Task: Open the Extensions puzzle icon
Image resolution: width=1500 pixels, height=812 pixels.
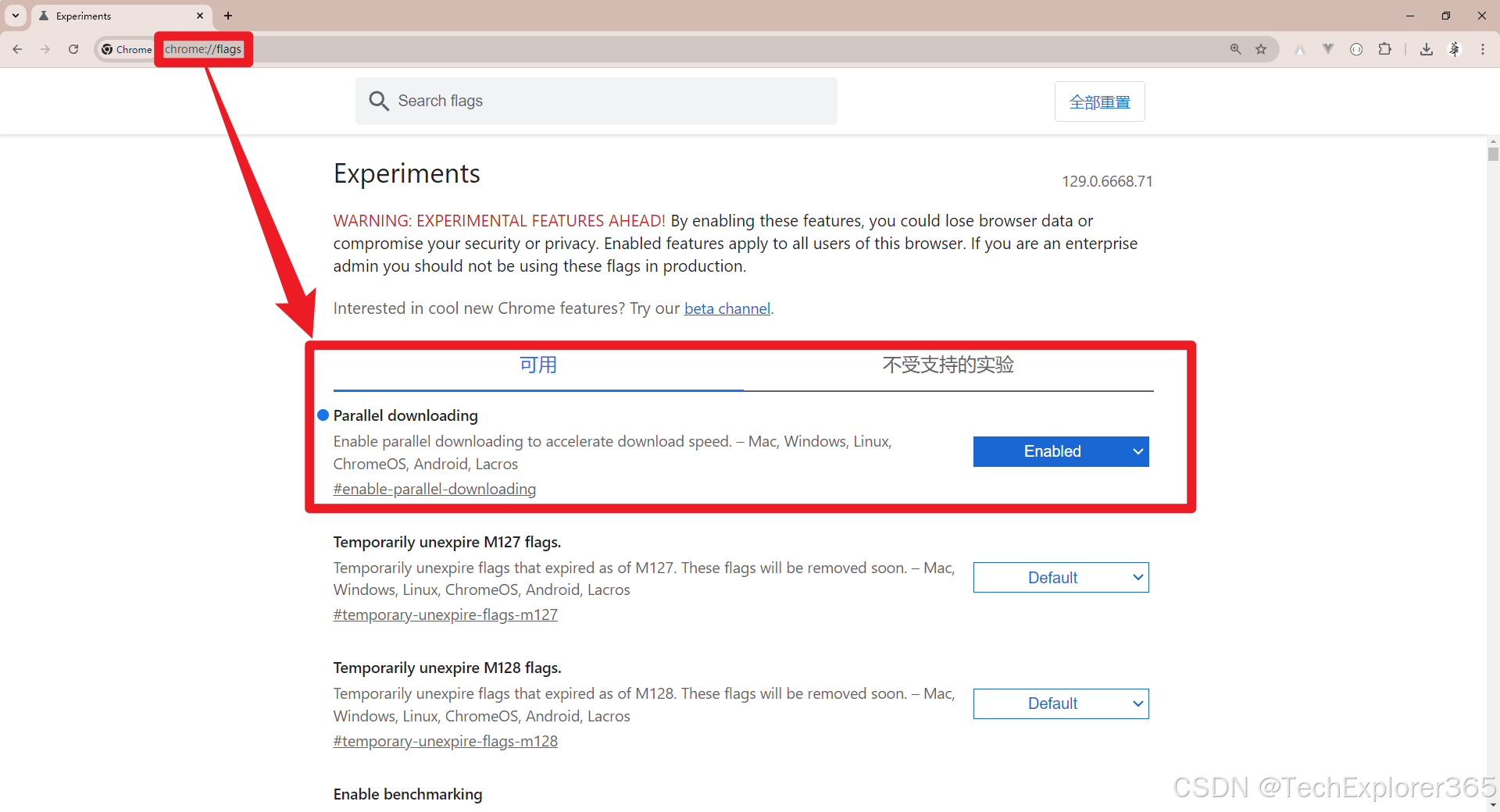Action: [1384, 49]
